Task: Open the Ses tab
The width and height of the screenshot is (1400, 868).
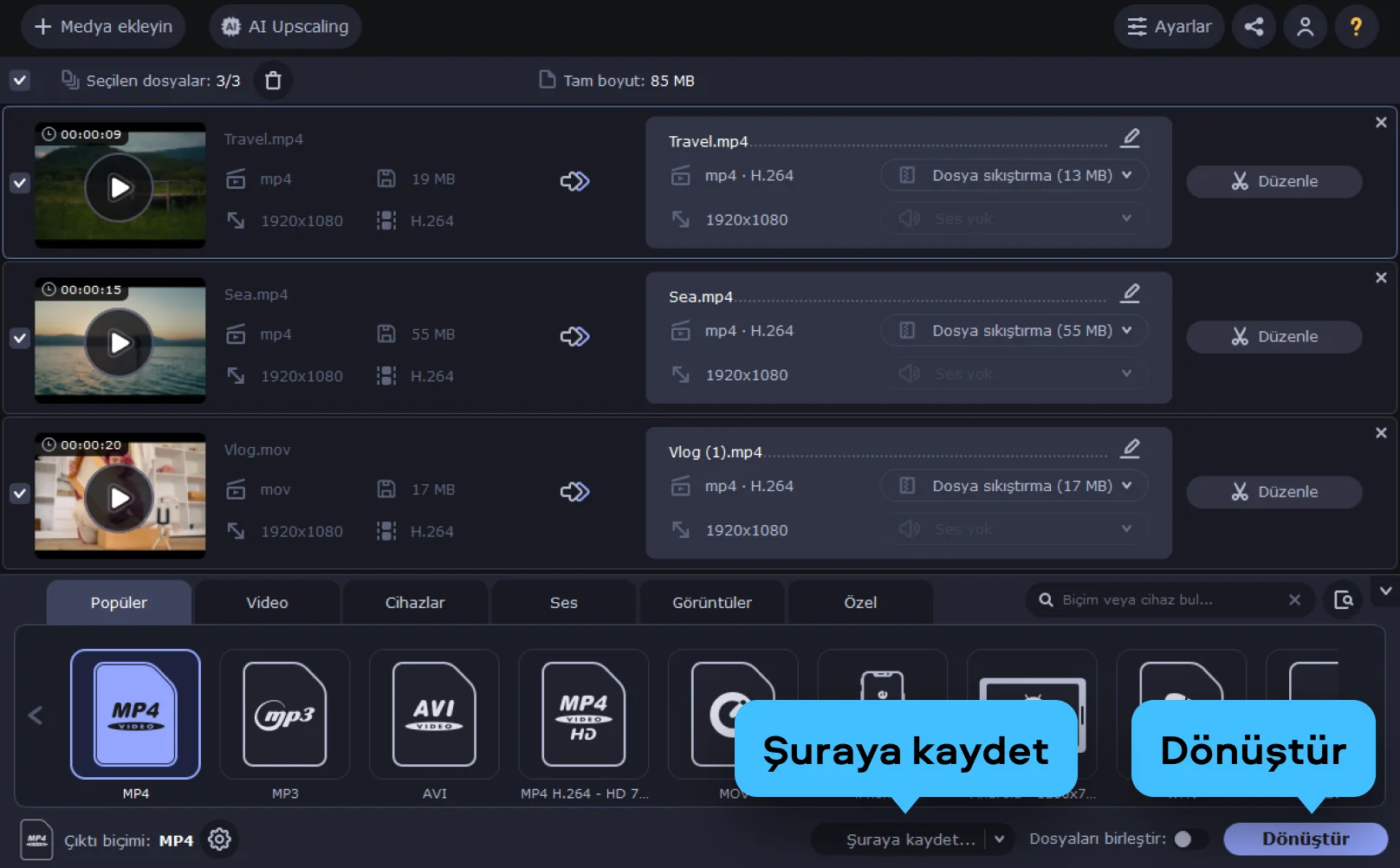Action: [x=564, y=602]
